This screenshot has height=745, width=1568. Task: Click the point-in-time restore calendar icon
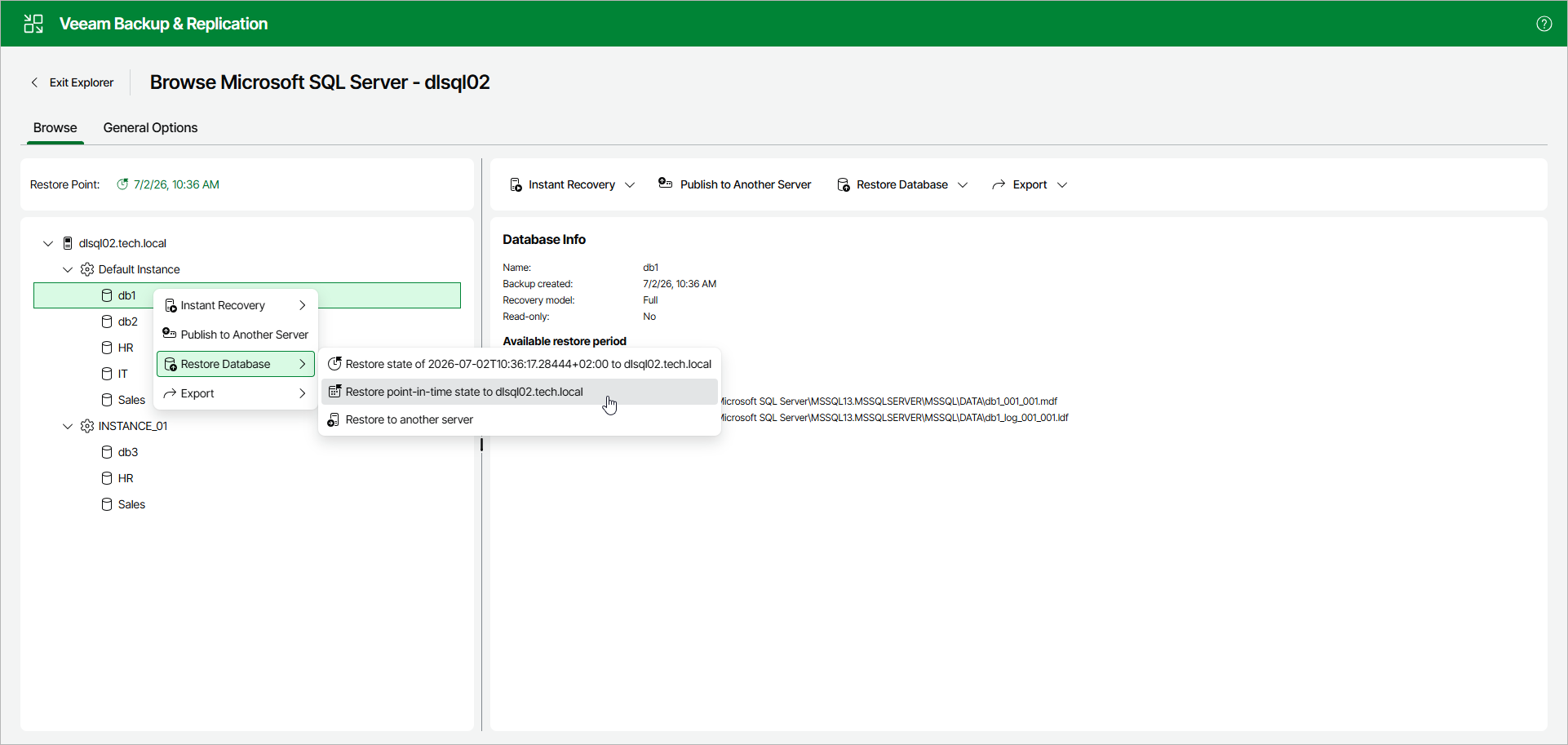pyautogui.click(x=334, y=392)
